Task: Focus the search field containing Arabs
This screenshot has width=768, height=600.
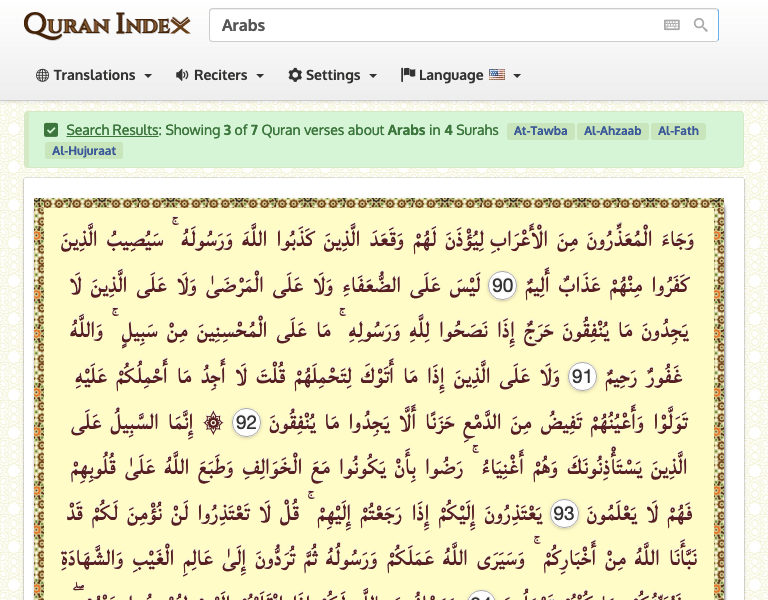Action: (x=430, y=25)
